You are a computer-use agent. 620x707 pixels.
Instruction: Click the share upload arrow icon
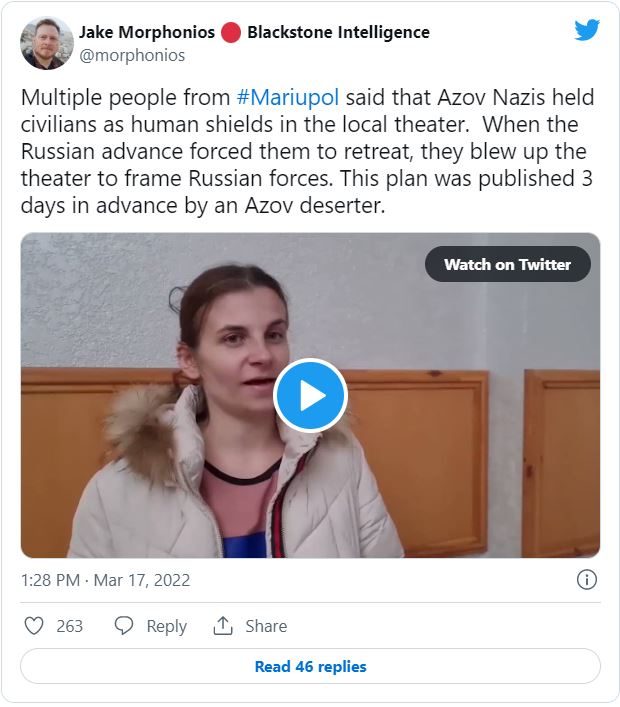click(x=223, y=626)
